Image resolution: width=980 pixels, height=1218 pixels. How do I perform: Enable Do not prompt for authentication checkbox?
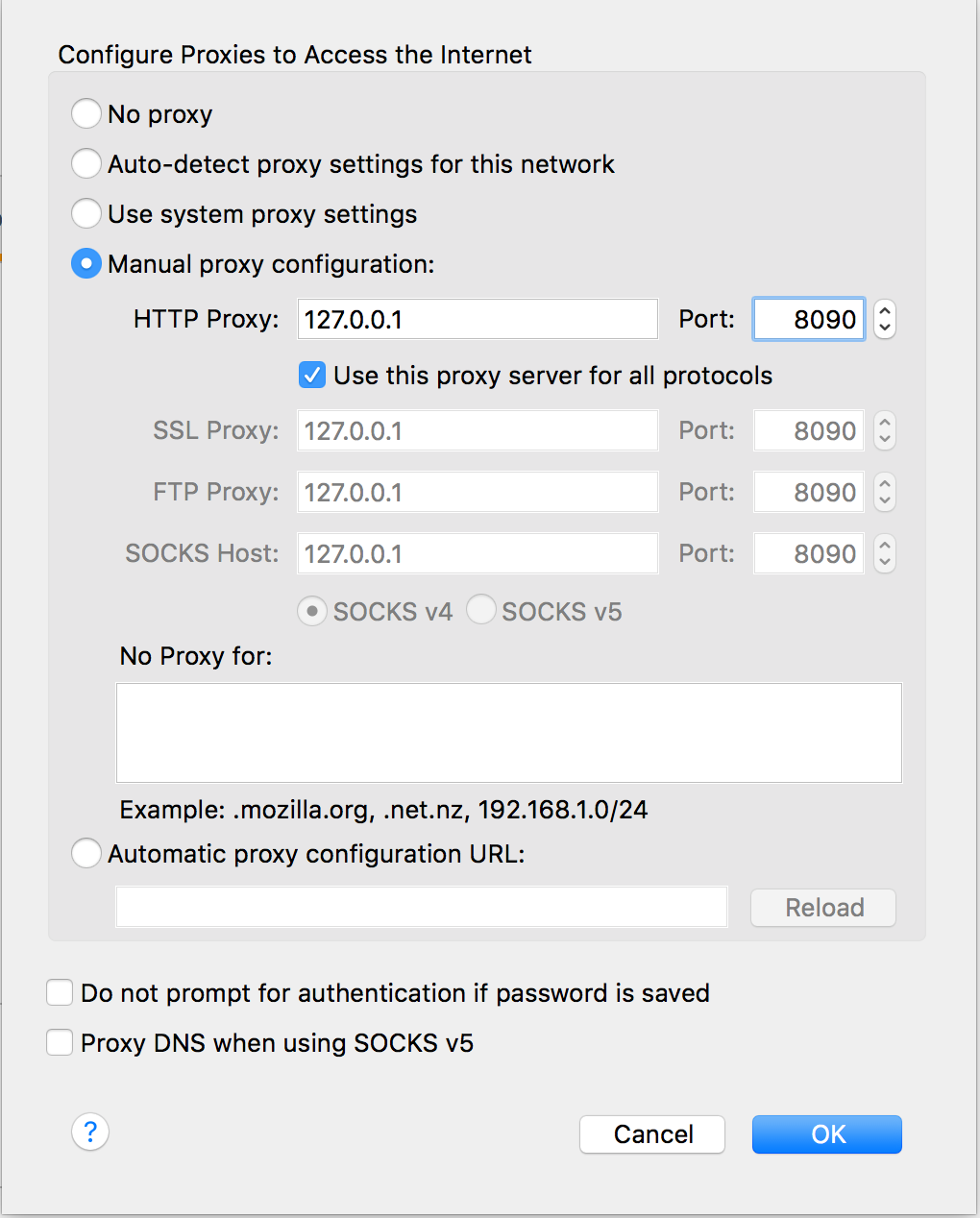pyautogui.click(x=60, y=992)
